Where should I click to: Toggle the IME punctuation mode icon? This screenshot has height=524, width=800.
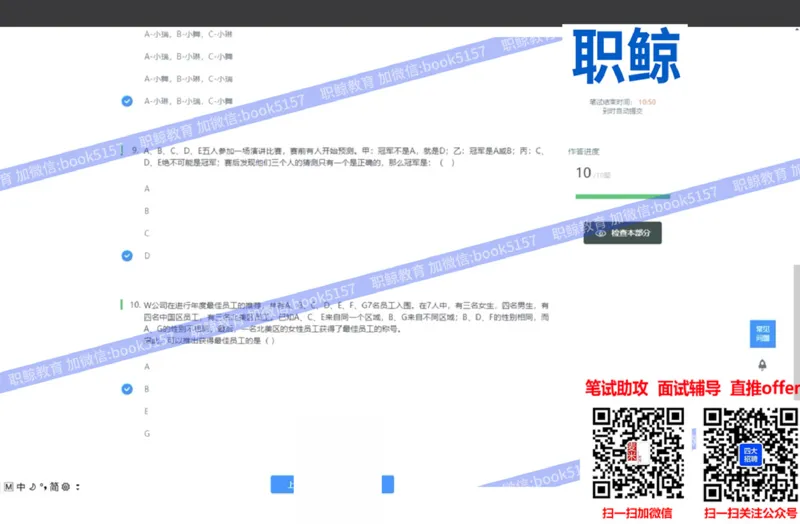click(43, 487)
